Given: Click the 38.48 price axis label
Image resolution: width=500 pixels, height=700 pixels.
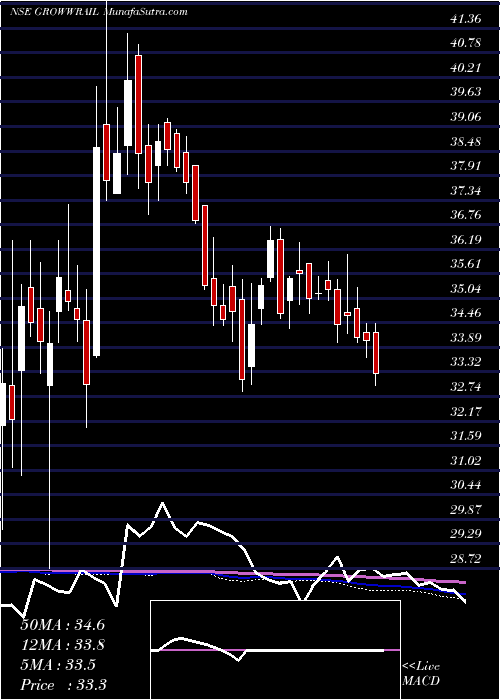Looking at the screenshot, I should [466, 142].
